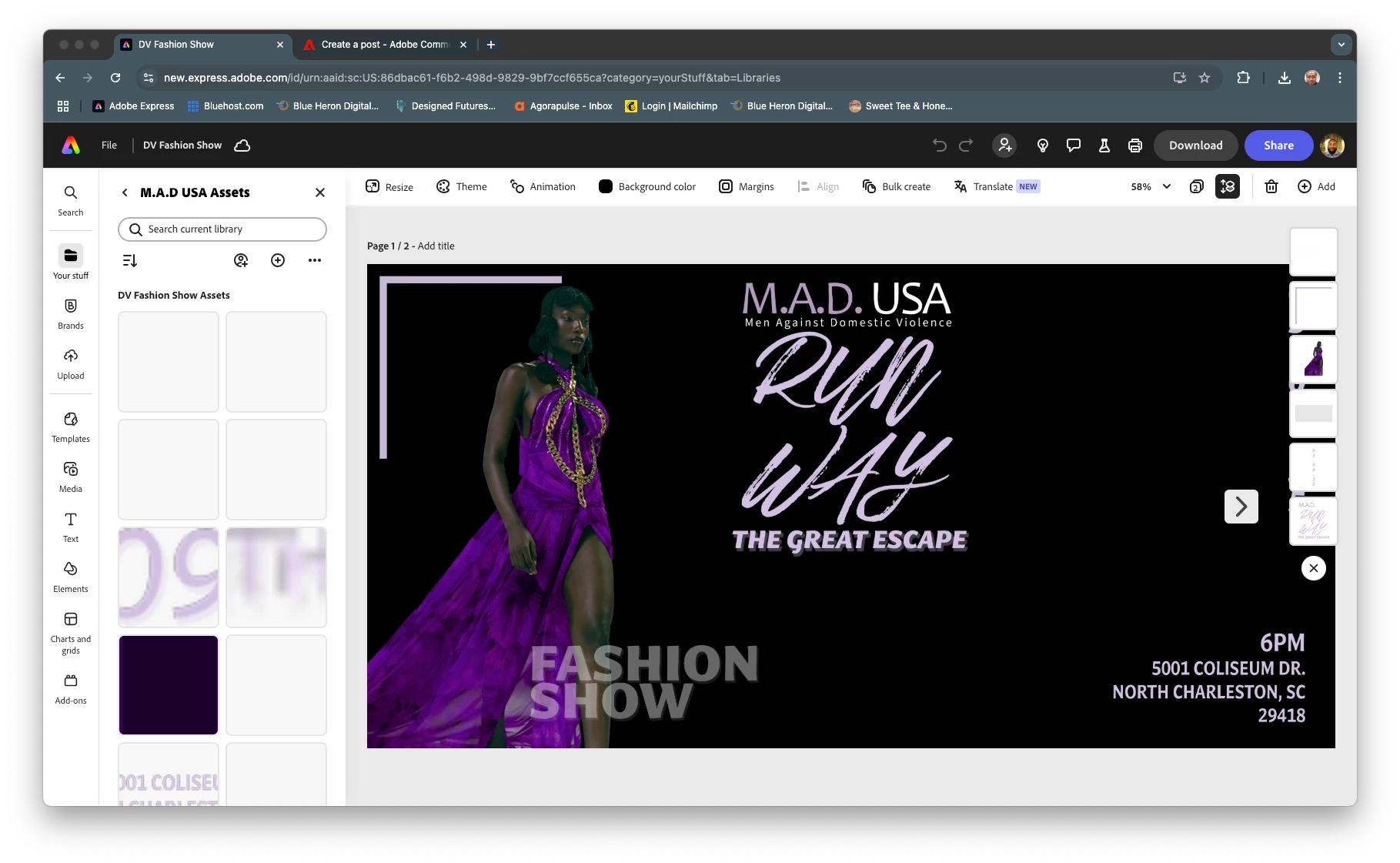This screenshot has height=863, width=1400.
Task: Undo the last action
Action: click(x=940, y=146)
